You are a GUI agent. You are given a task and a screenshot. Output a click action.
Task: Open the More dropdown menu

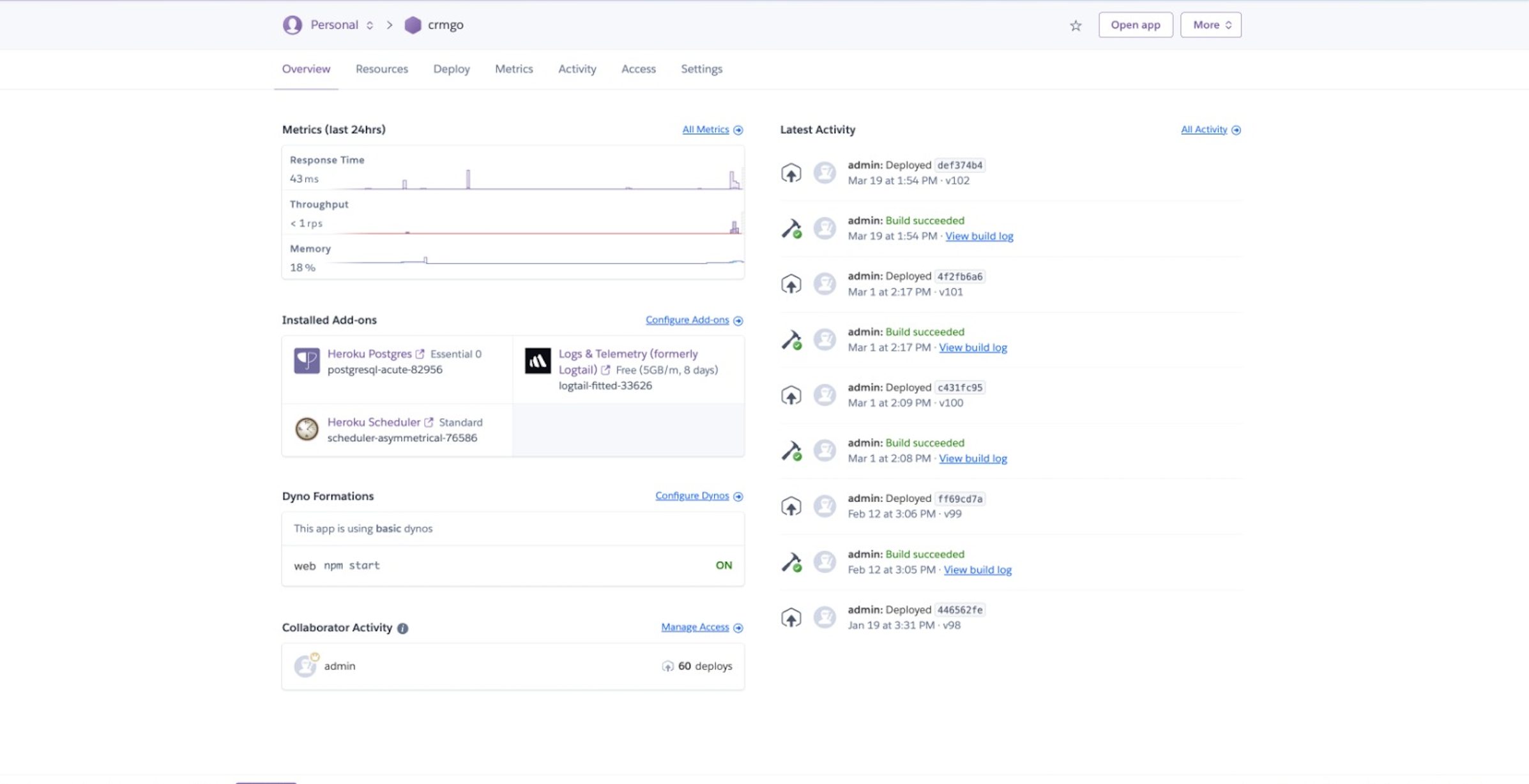click(x=1210, y=25)
